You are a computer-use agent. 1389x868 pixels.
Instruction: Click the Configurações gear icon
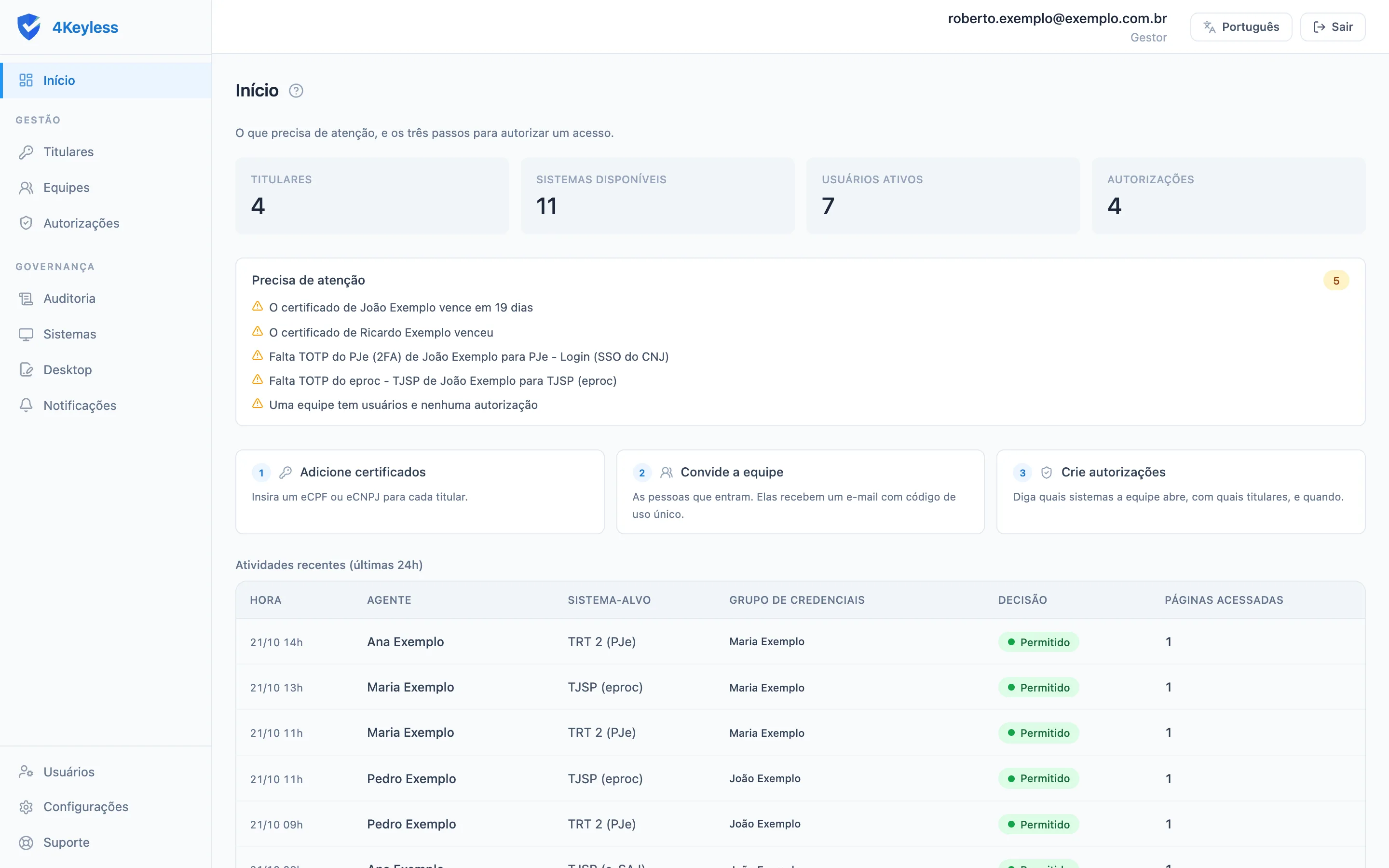(x=26, y=807)
